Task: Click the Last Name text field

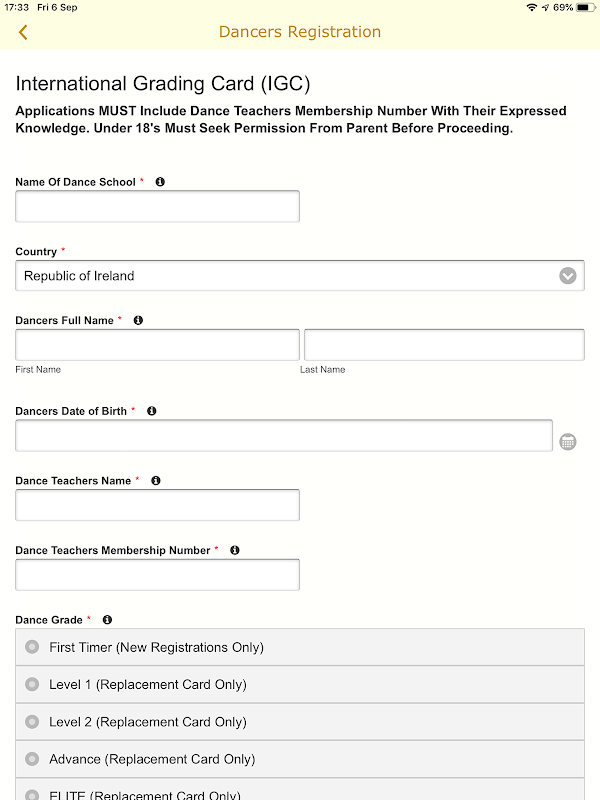Action: [444, 345]
